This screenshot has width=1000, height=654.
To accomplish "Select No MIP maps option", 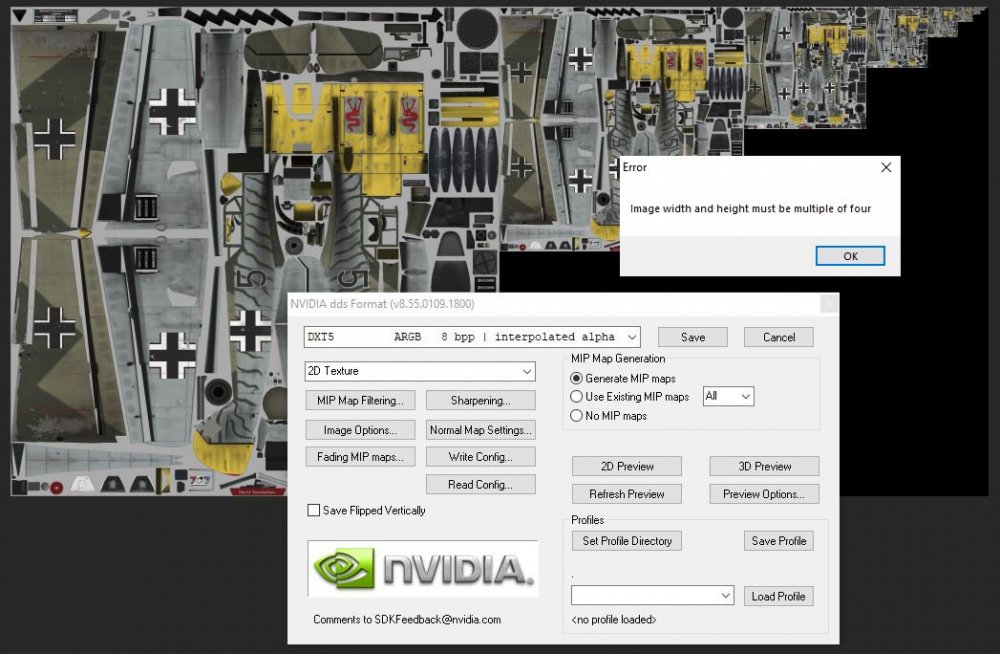I will (x=577, y=415).
